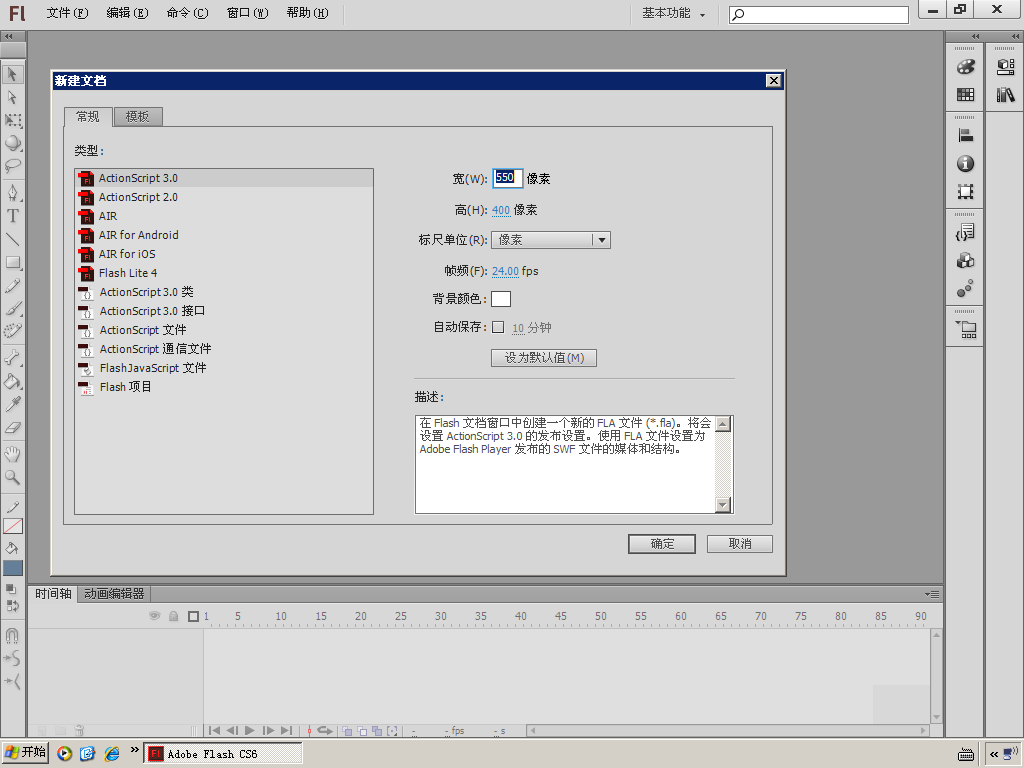The height and width of the screenshot is (768, 1024).
Task: Click the stroke color swatch in tools
Action: tap(12, 526)
